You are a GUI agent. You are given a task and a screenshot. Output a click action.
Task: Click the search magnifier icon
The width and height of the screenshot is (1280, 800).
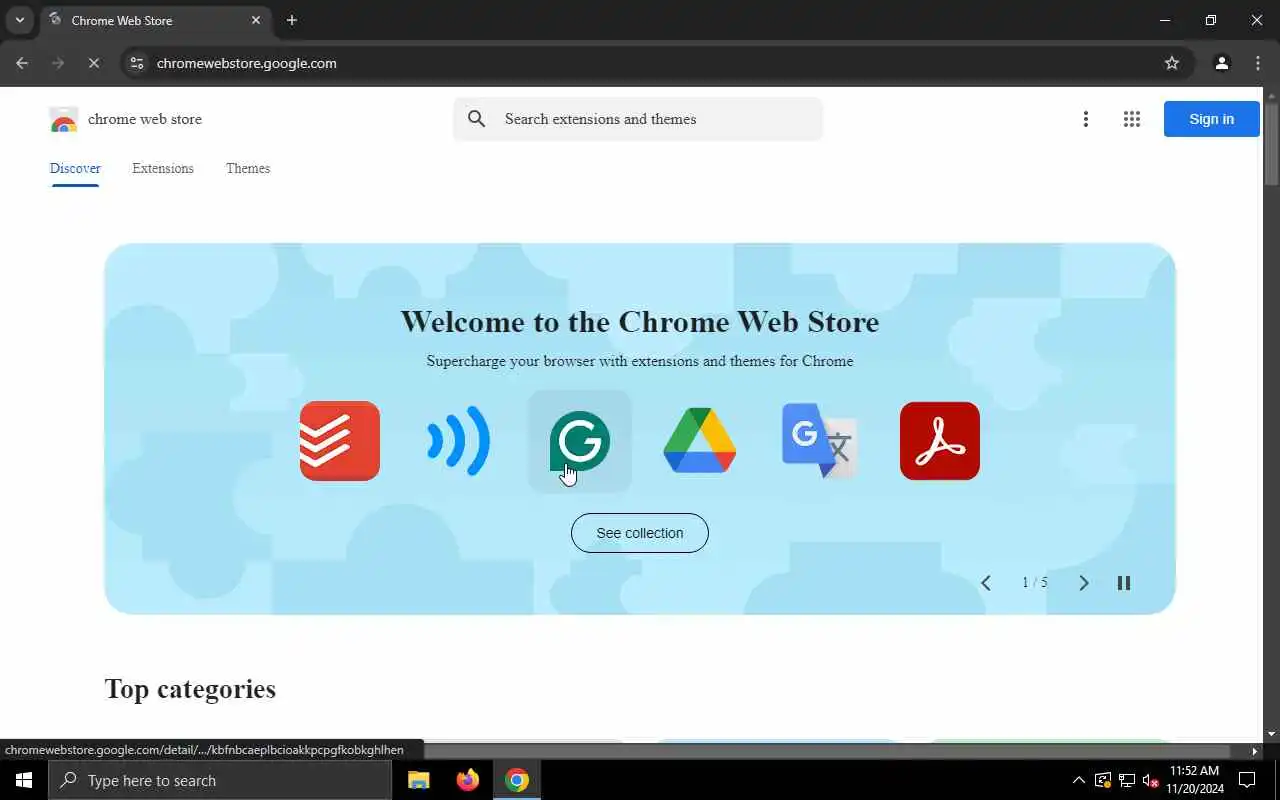click(477, 119)
